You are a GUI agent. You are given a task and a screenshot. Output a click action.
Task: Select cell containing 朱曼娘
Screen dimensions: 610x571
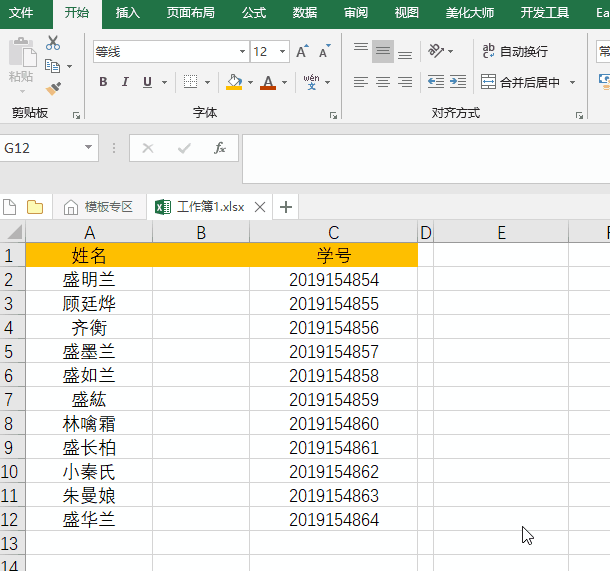(x=89, y=496)
